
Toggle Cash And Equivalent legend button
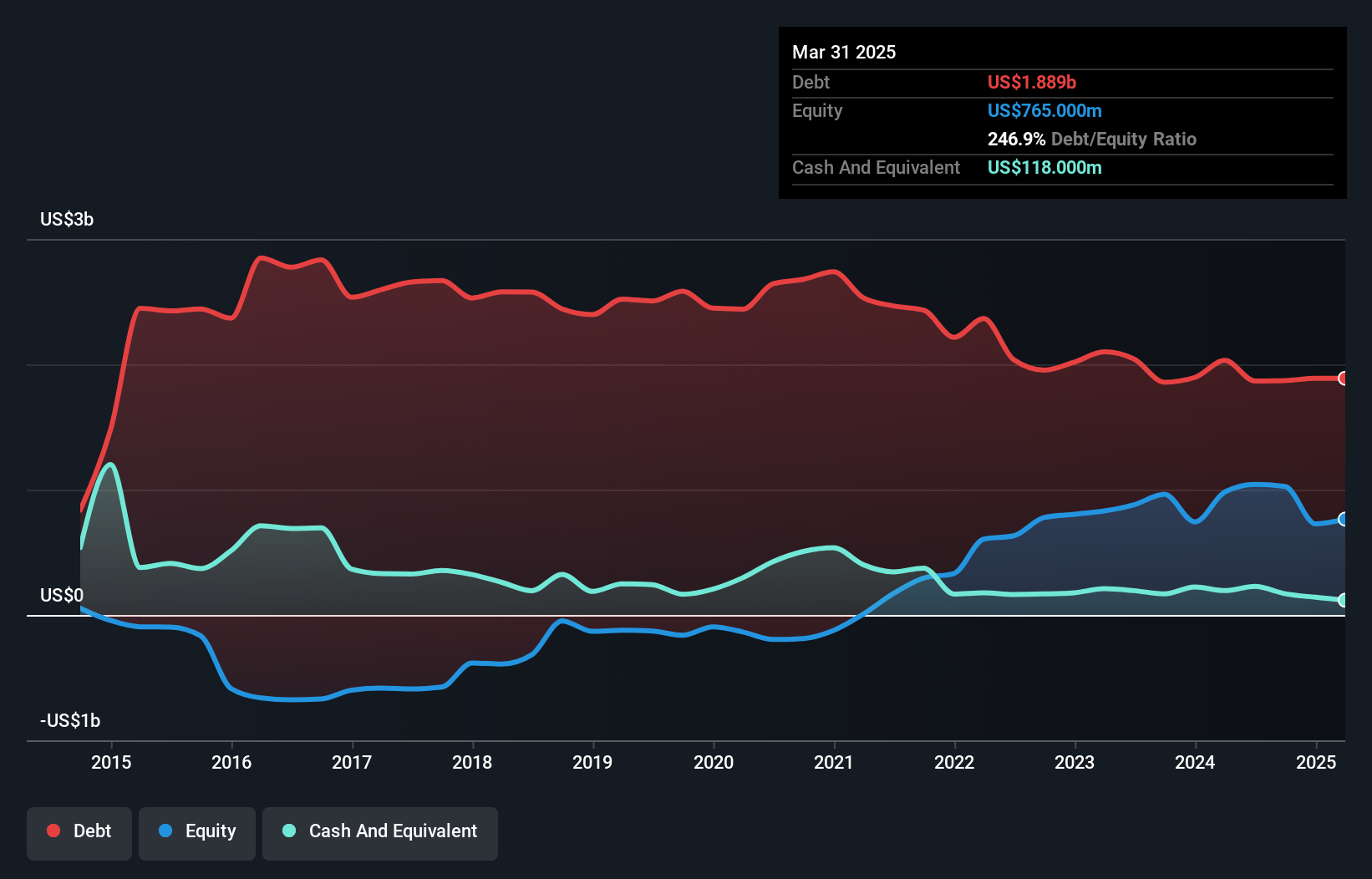pyautogui.click(x=380, y=833)
